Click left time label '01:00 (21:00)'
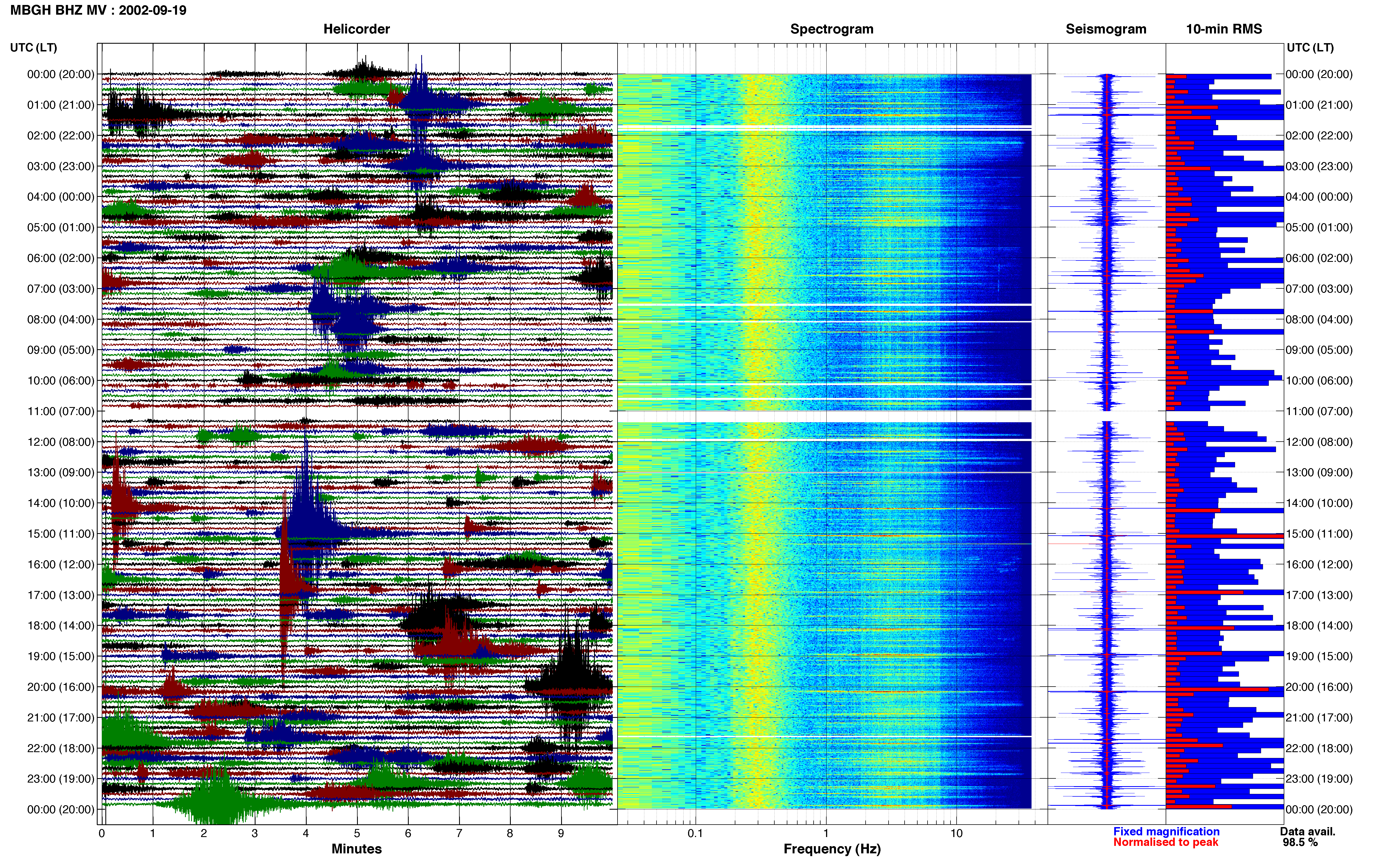The width and height of the screenshot is (1388, 868). tap(61, 105)
